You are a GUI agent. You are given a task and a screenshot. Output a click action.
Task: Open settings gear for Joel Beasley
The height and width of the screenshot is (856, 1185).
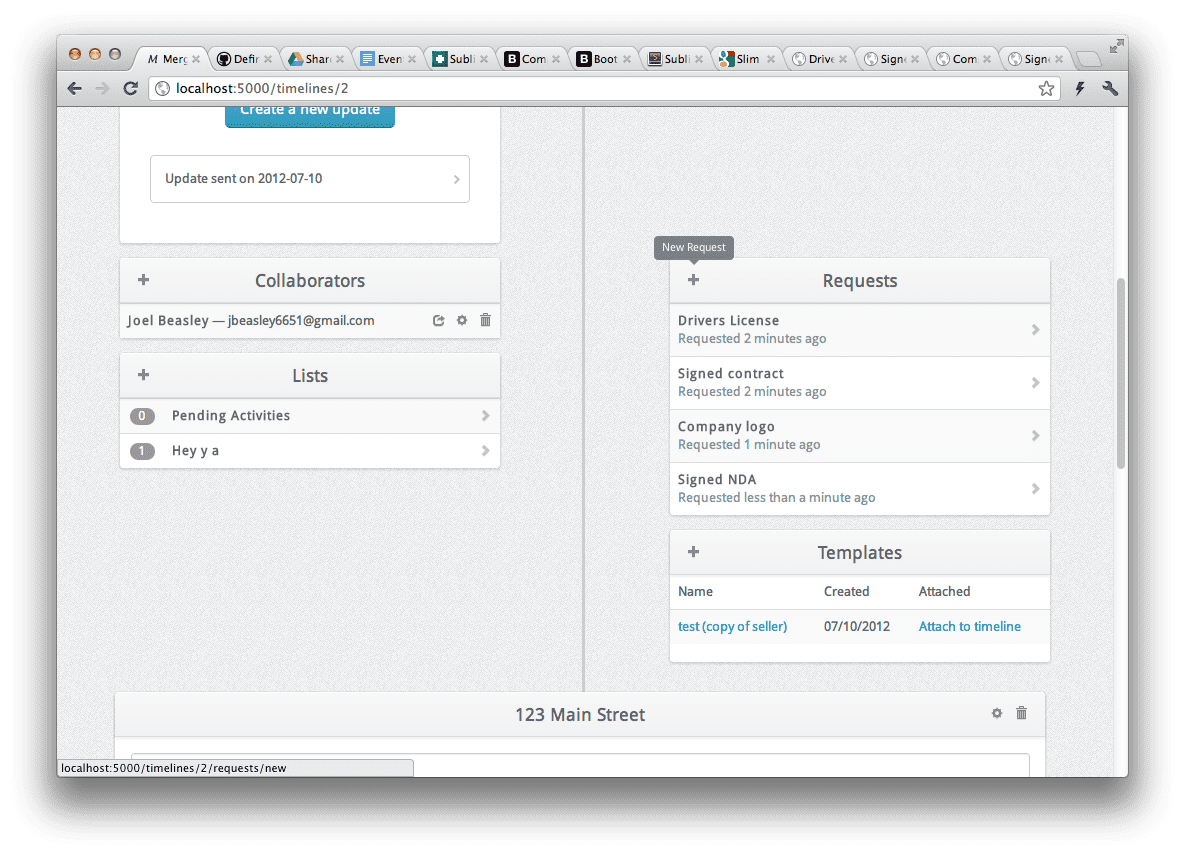[x=462, y=320]
